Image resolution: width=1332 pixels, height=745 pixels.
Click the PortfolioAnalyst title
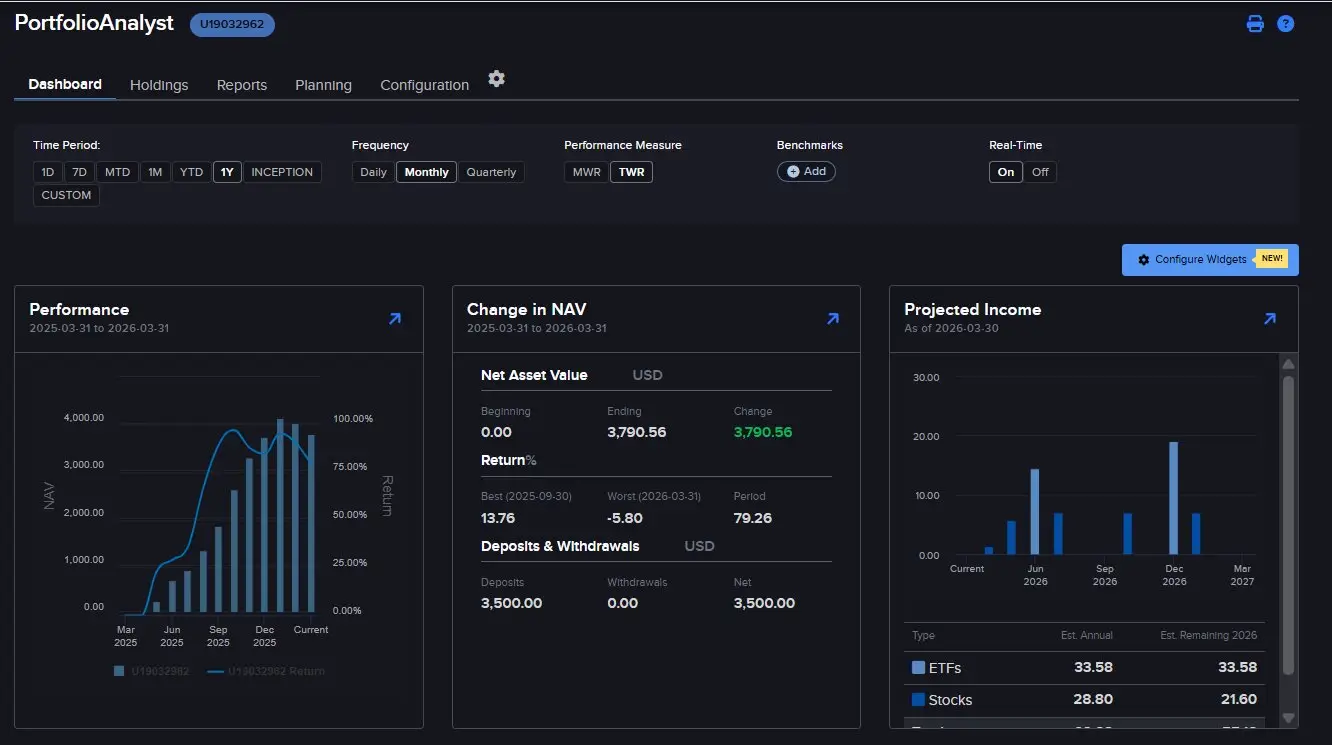95,23
